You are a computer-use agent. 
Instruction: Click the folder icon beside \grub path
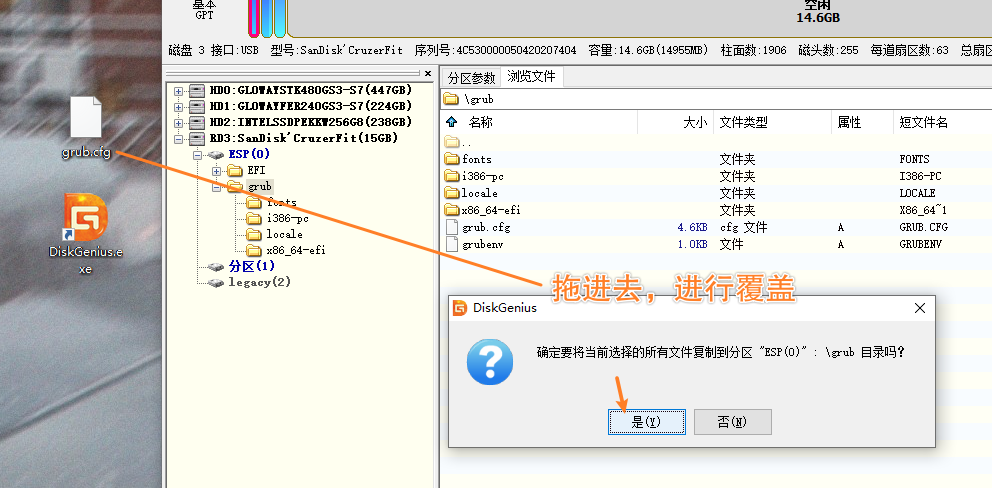coord(450,99)
